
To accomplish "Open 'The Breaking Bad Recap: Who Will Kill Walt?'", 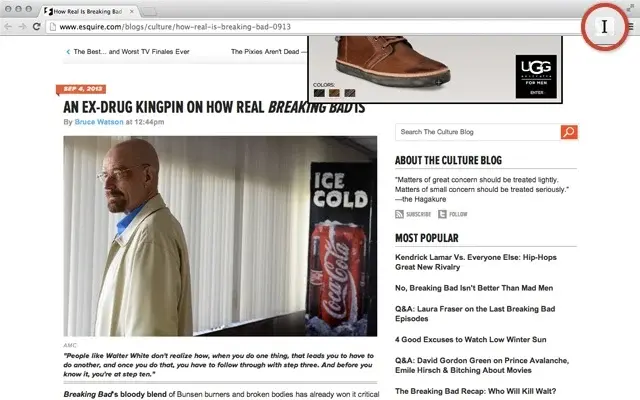I will click(476, 391).
